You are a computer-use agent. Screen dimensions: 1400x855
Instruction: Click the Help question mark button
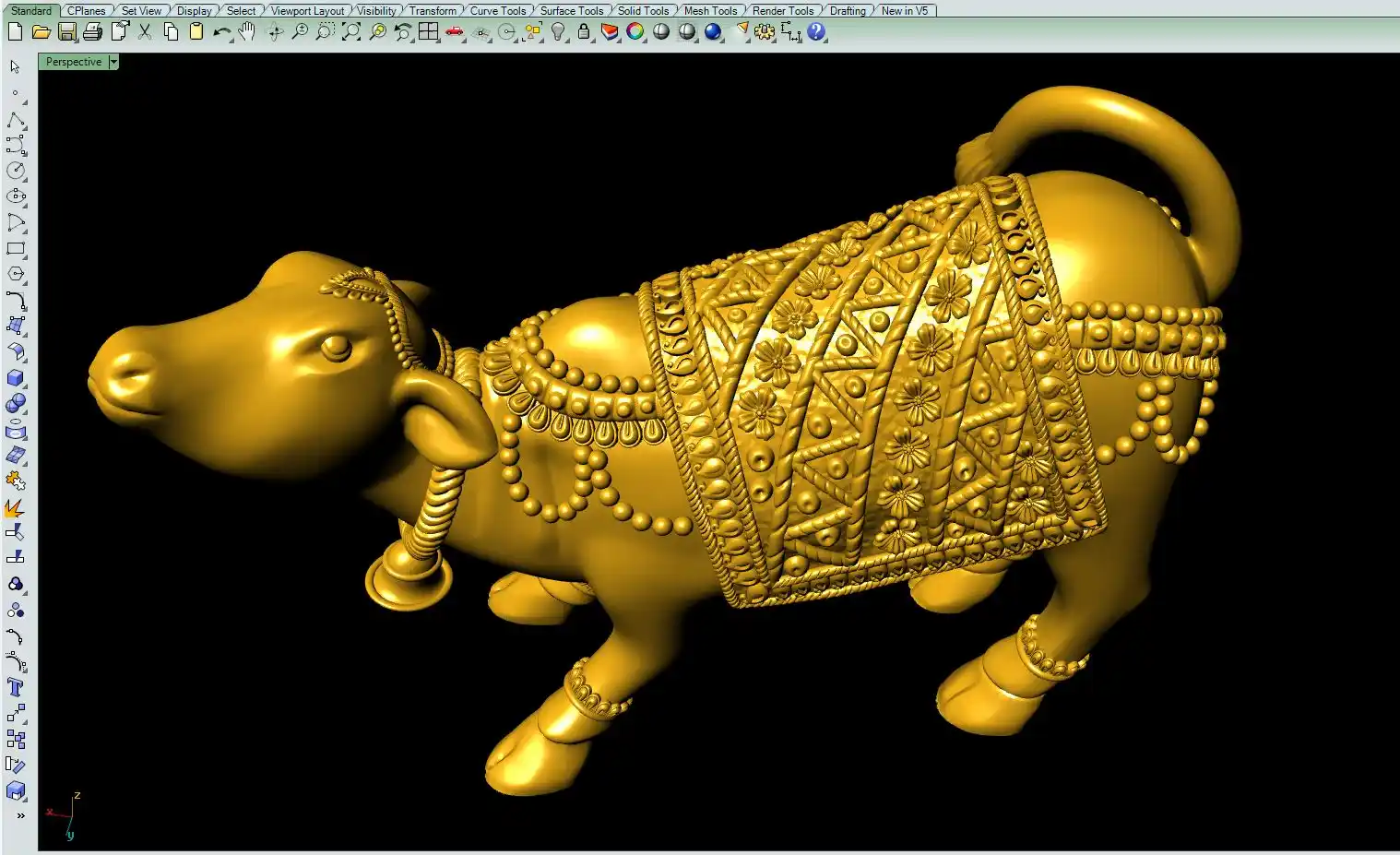816,32
